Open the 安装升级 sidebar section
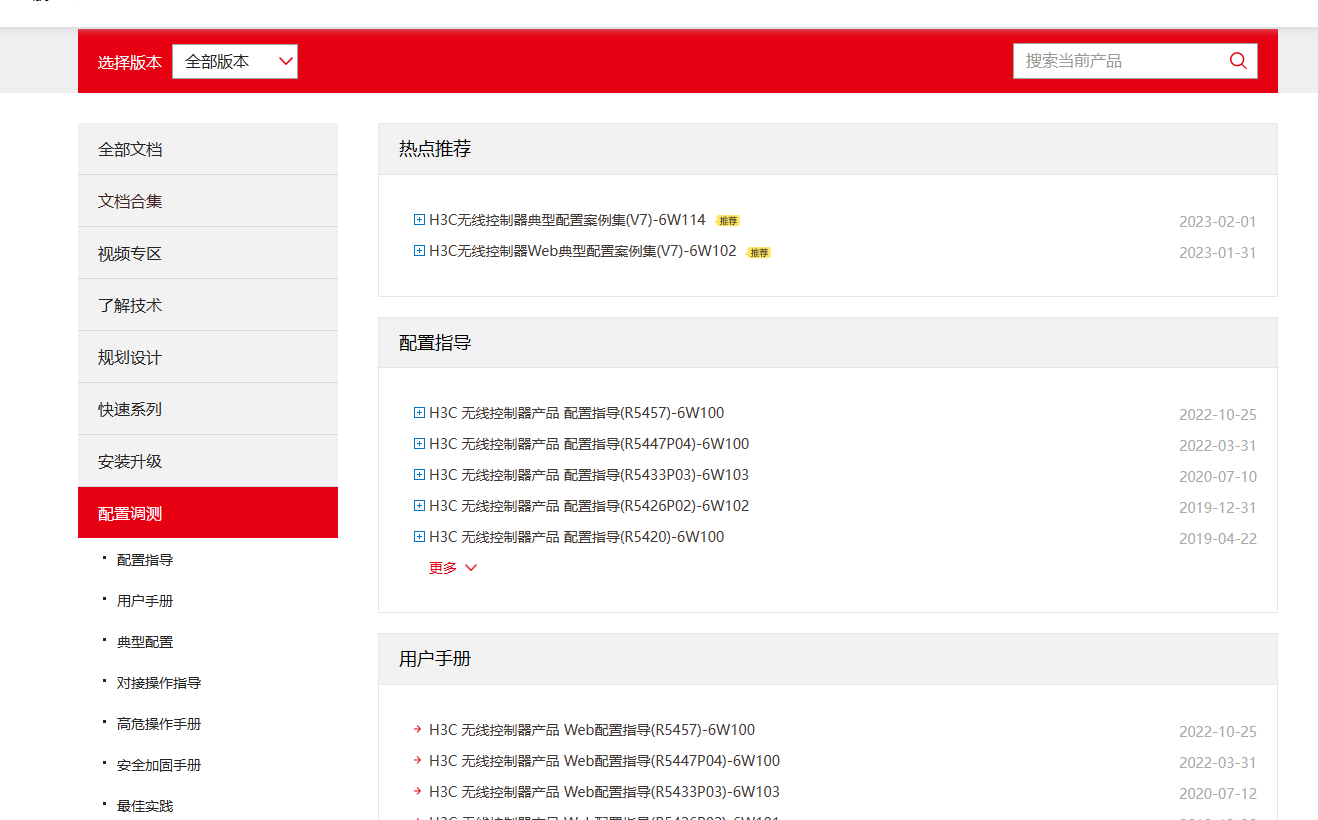The height and width of the screenshot is (820, 1318). pyautogui.click(x=208, y=461)
